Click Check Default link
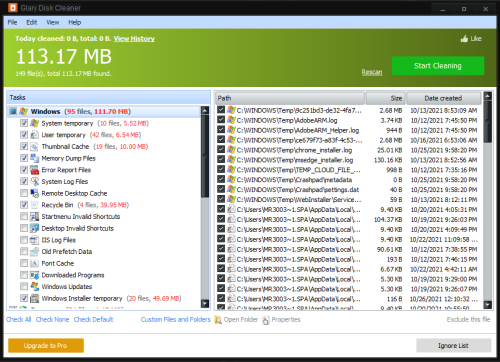Image resolution: width=500 pixels, height=362 pixels. tap(94, 319)
